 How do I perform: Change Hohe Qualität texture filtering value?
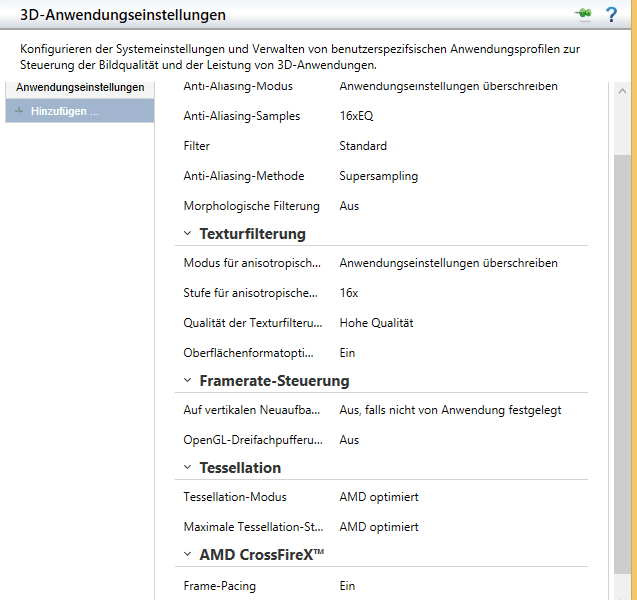coord(376,323)
